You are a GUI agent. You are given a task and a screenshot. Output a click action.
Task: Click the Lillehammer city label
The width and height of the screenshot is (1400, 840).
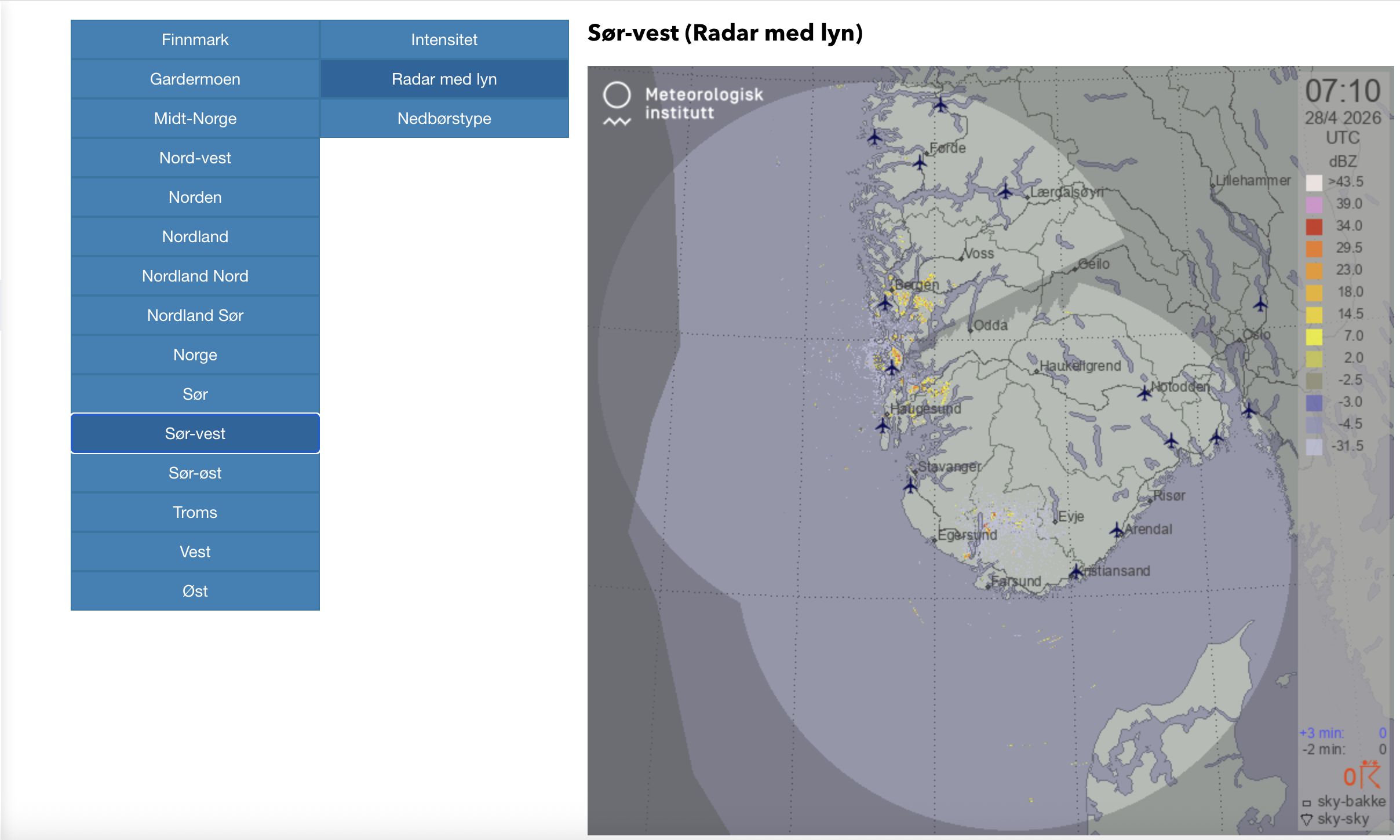[x=1253, y=180]
